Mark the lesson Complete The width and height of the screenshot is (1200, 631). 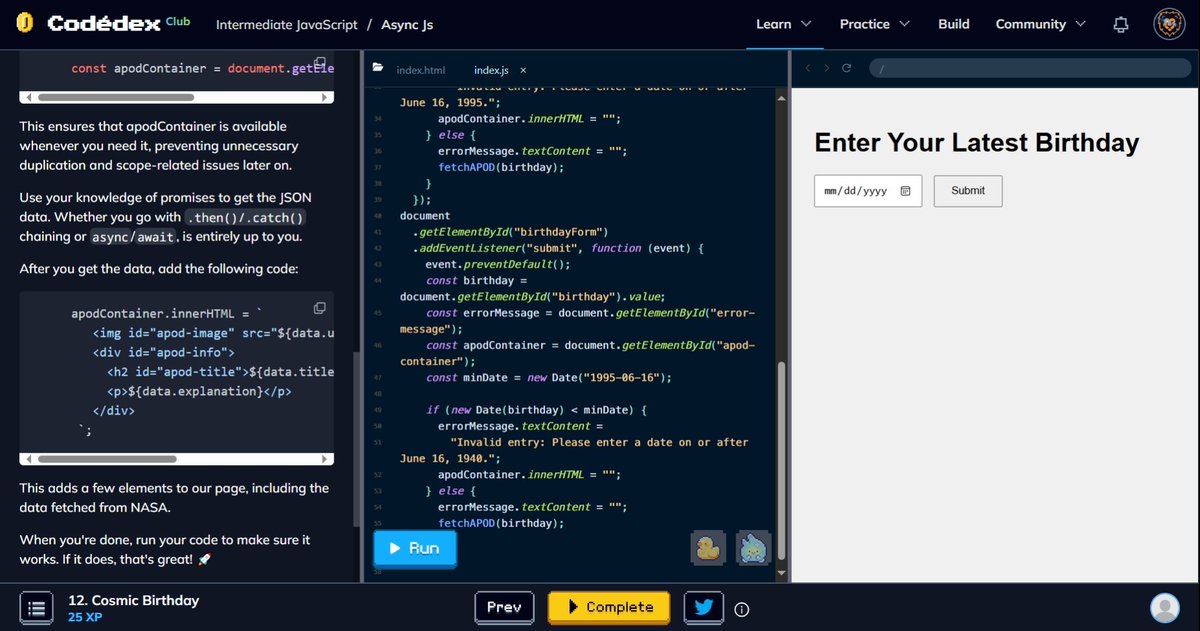tap(610, 607)
